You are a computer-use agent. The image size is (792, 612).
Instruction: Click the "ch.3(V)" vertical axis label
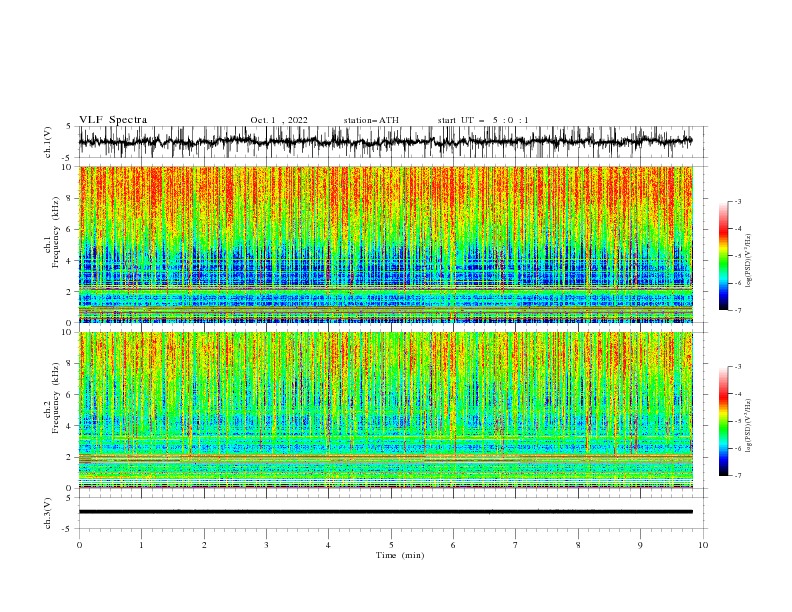(x=48, y=513)
